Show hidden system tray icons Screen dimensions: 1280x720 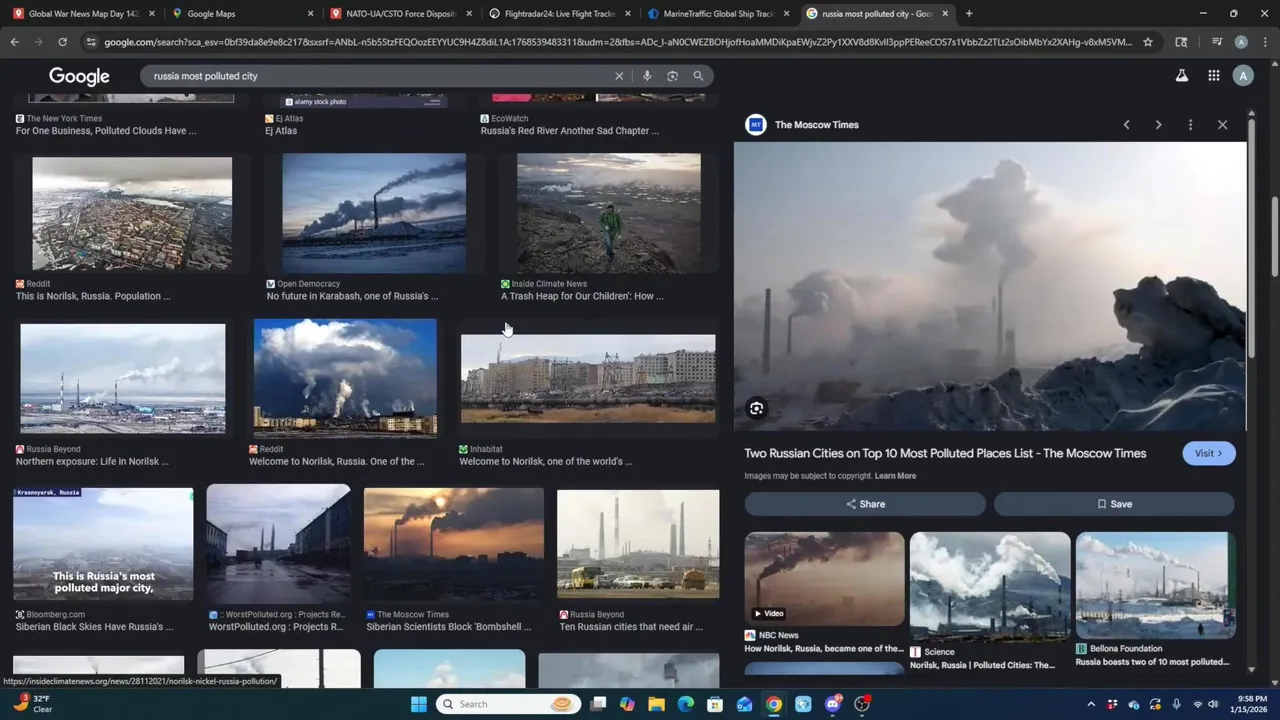click(1091, 704)
